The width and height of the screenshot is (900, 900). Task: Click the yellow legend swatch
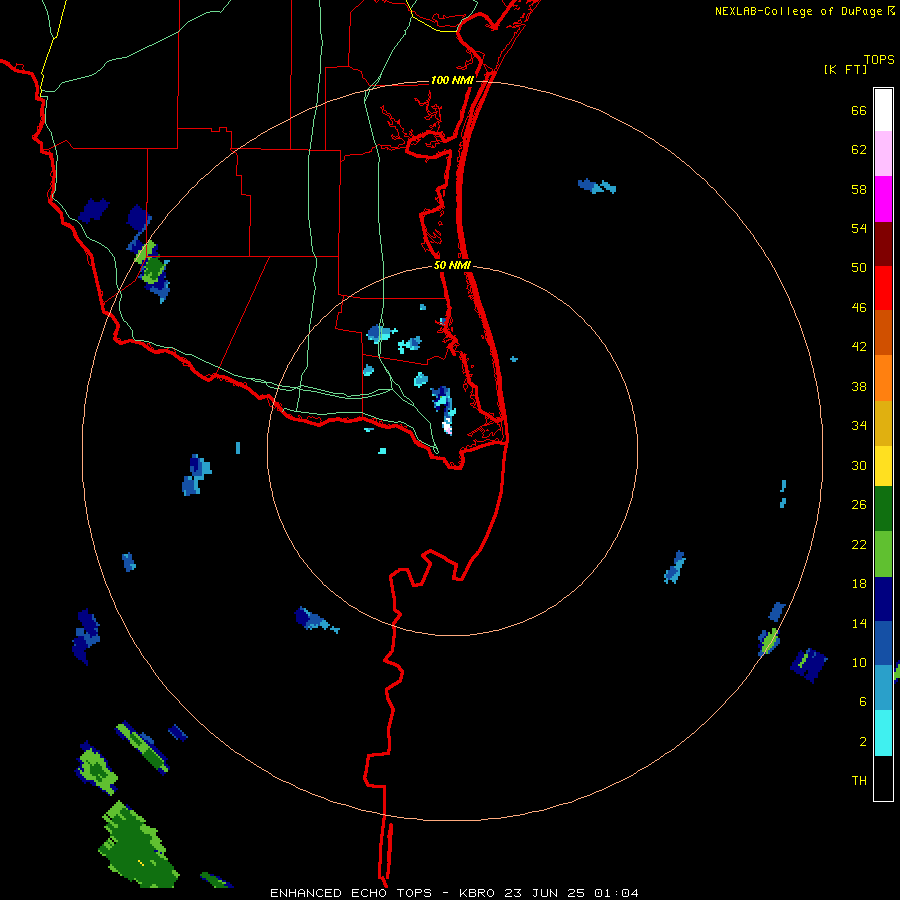(883, 466)
